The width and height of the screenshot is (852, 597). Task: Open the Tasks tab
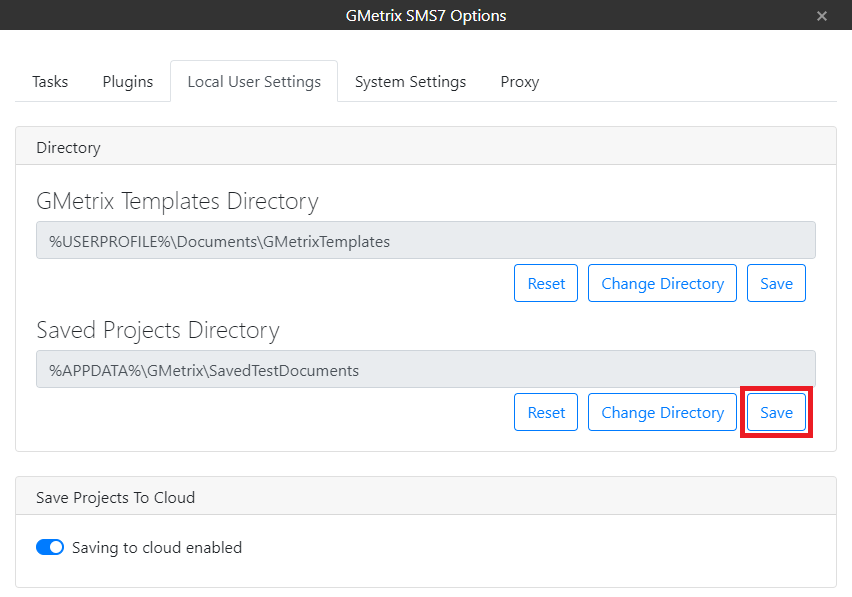pyautogui.click(x=50, y=81)
